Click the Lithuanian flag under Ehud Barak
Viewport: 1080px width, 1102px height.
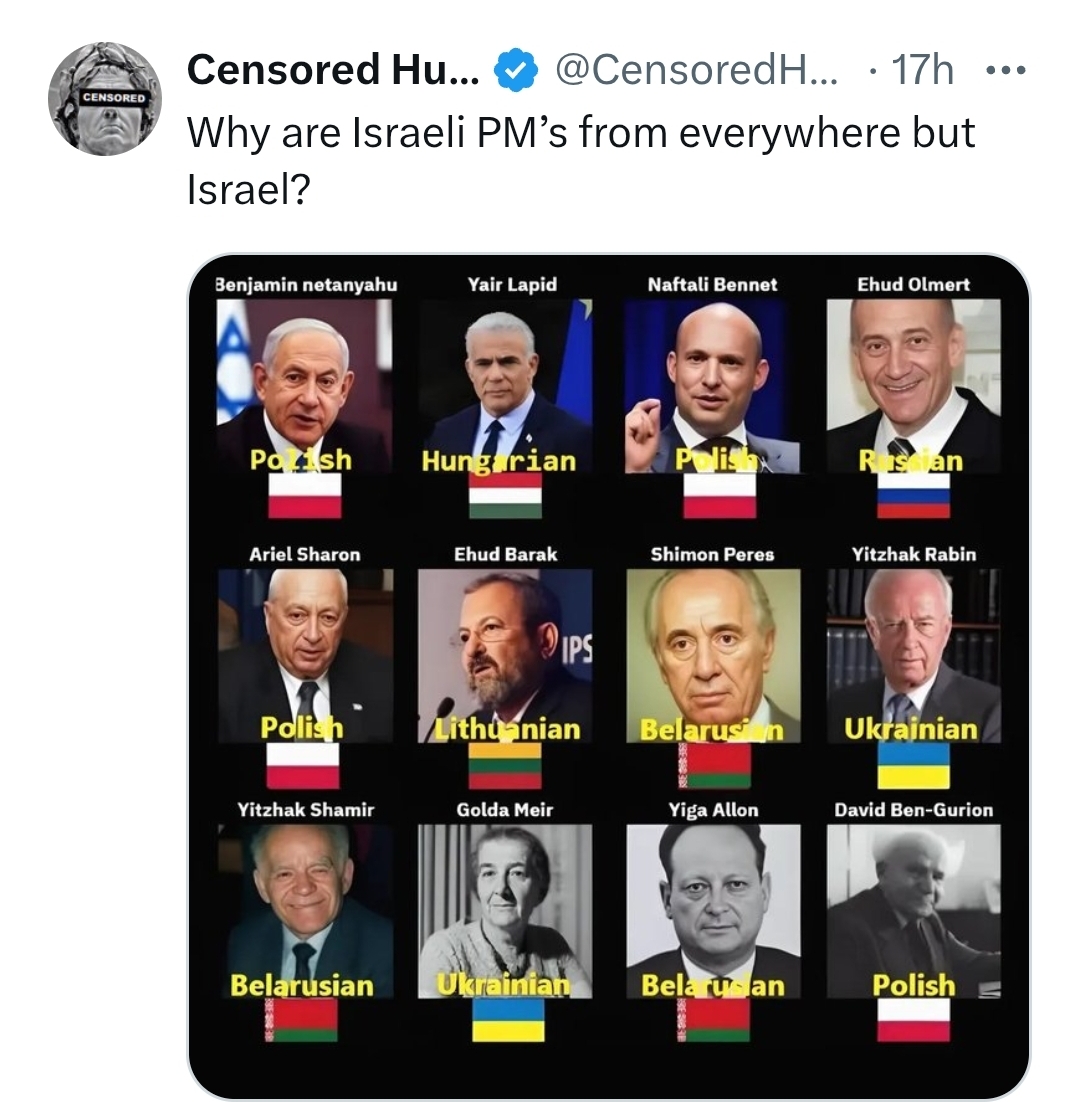(506, 765)
